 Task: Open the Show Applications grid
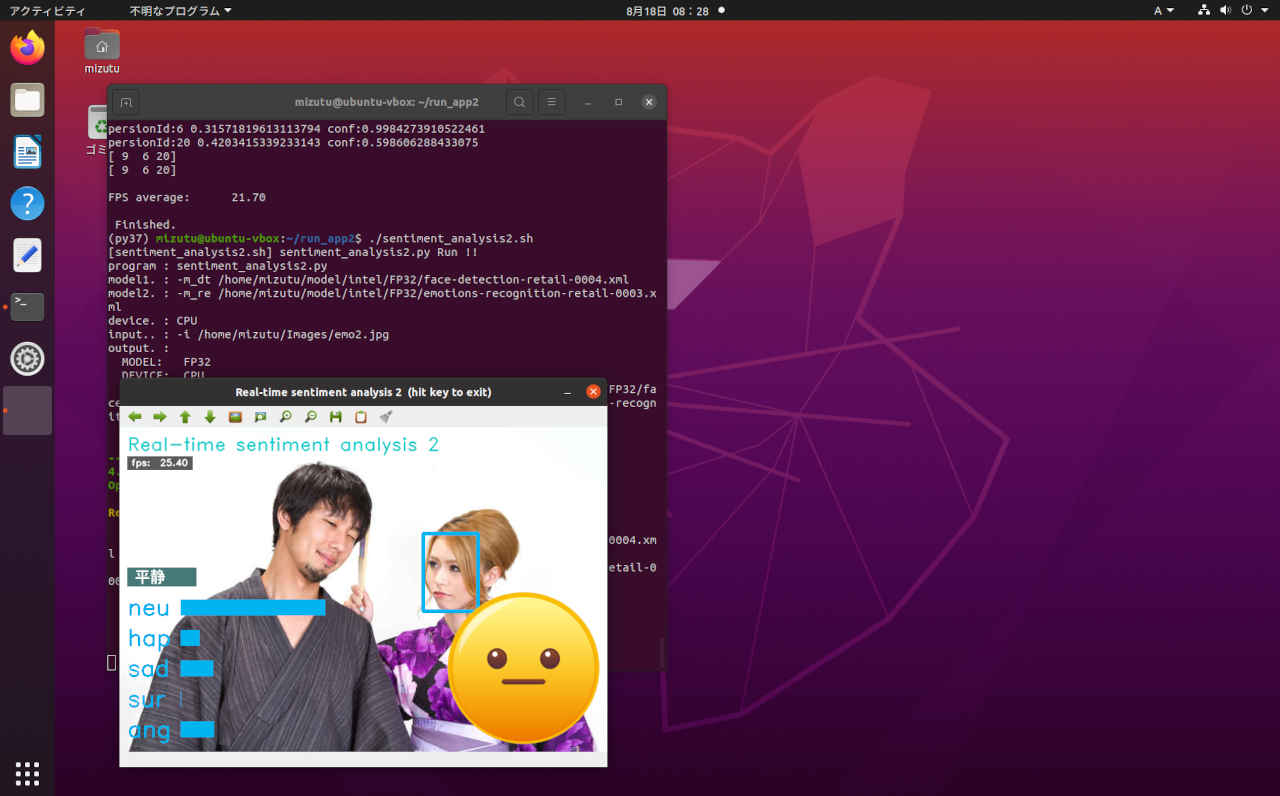[27, 773]
